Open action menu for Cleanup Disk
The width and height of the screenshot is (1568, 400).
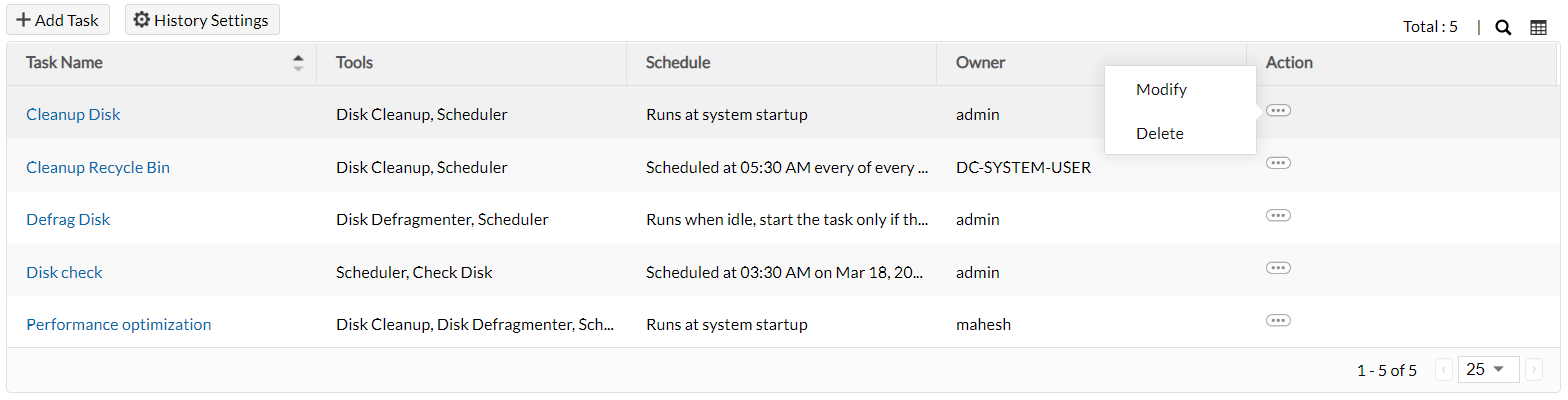[x=1278, y=111]
